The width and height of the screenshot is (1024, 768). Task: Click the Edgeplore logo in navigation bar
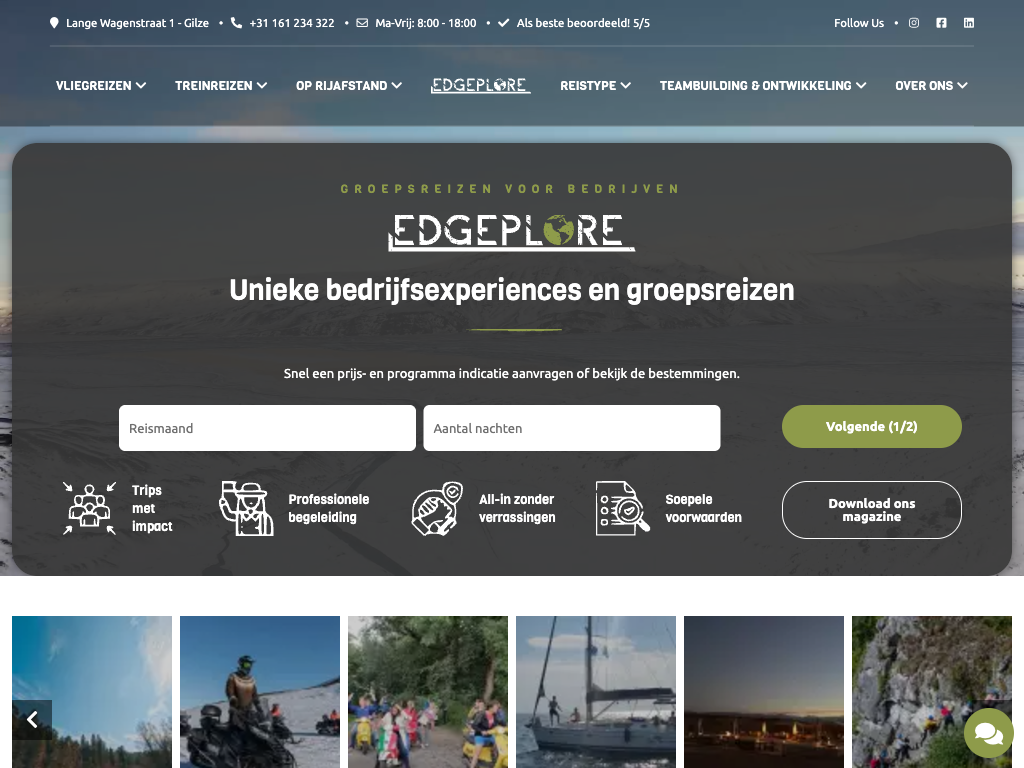(480, 86)
